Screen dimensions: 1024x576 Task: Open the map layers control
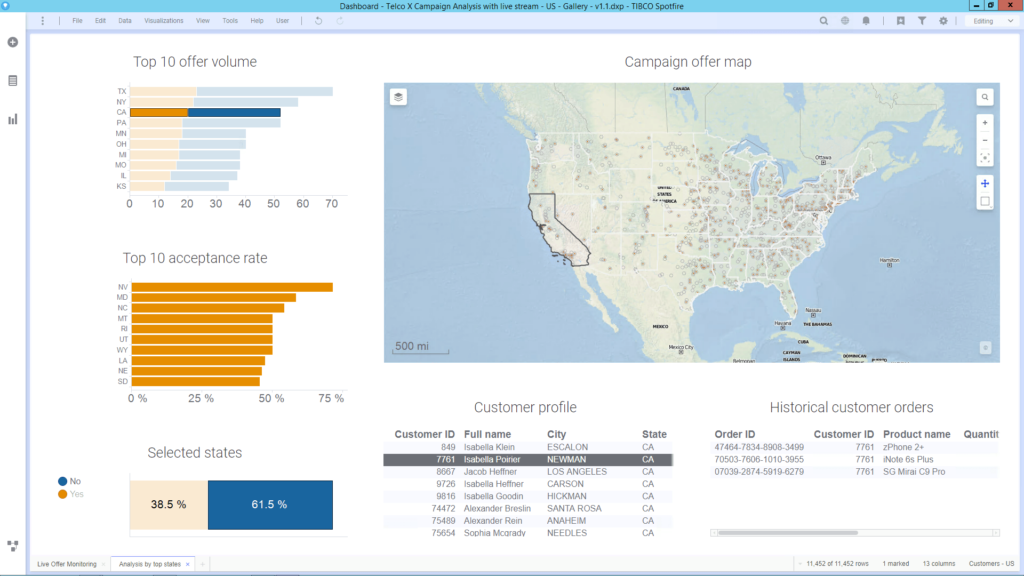(x=399, y=95)
